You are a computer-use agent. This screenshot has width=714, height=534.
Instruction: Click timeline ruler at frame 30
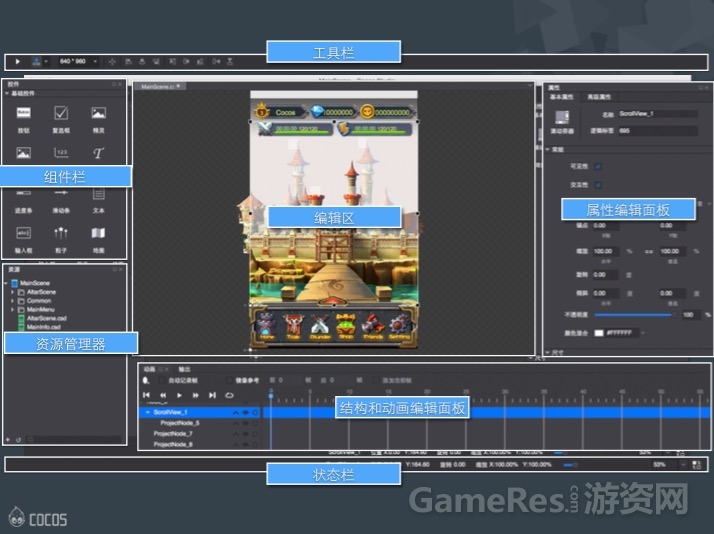point(505,392)
